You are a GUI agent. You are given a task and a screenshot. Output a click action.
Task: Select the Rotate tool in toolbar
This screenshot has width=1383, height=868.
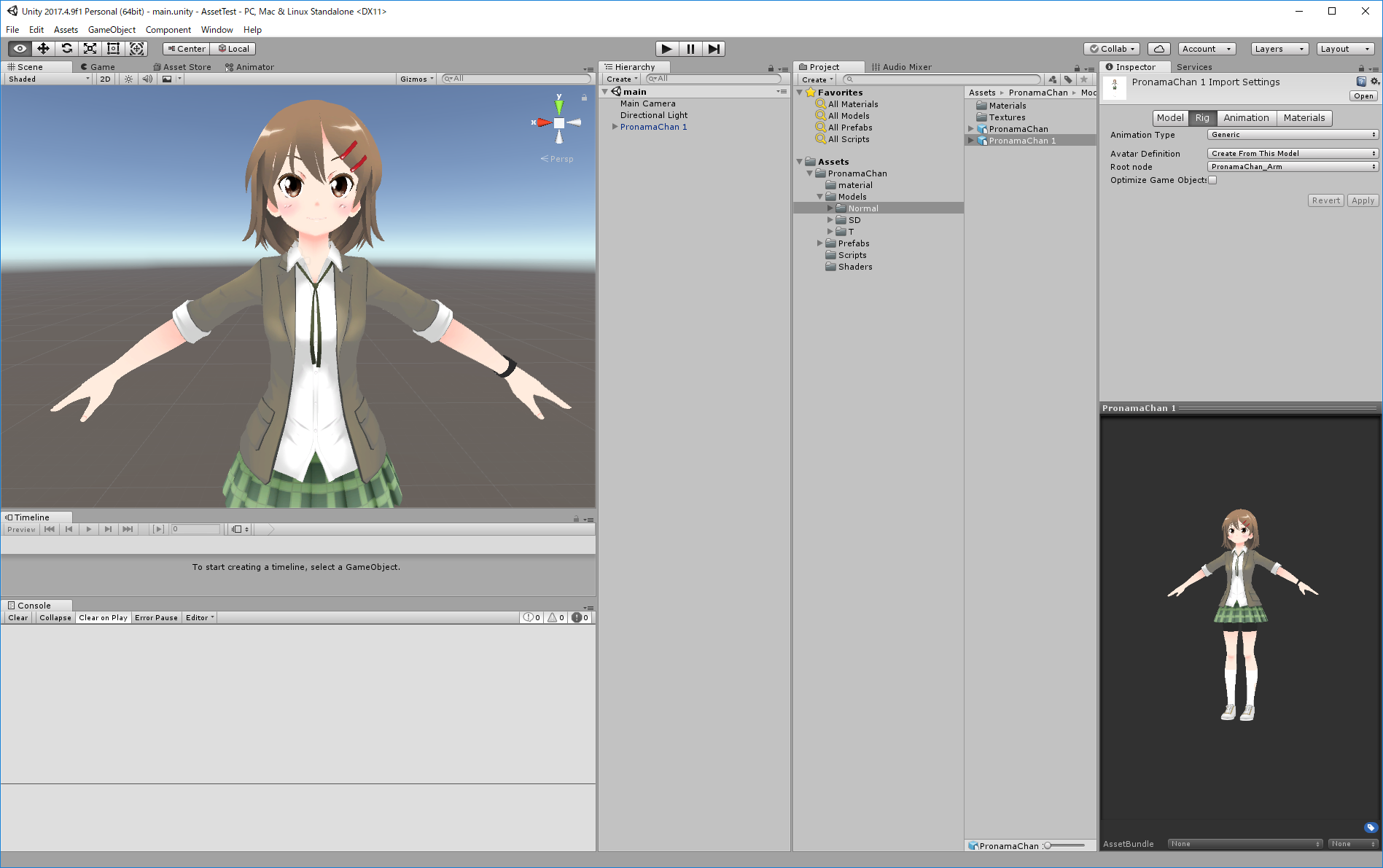[x=67, y=49]
